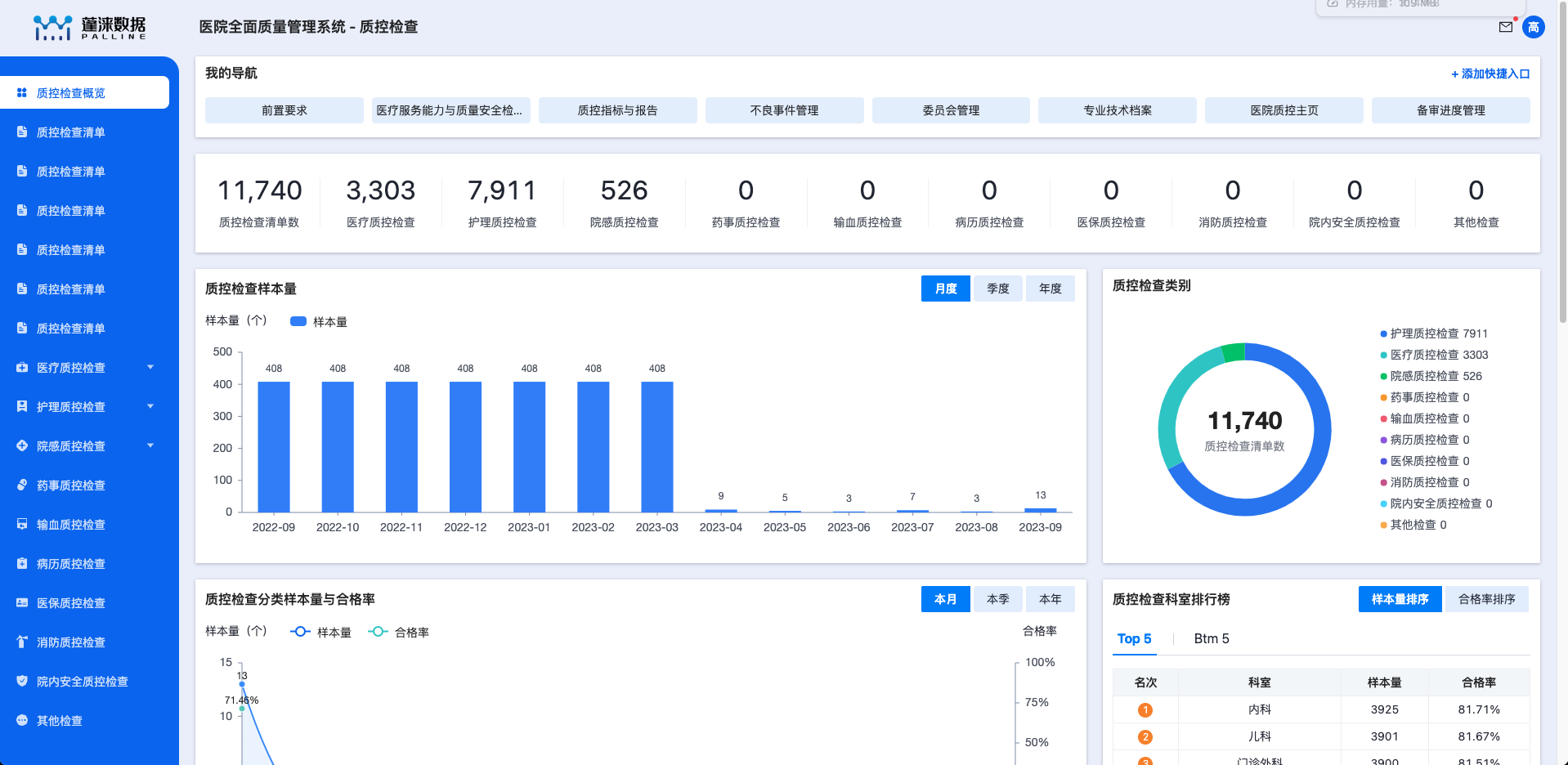Click the 消防质控检查 extinguisher icon
Viewport: 1568px width, 765px height.
click(x=22, y=642)
